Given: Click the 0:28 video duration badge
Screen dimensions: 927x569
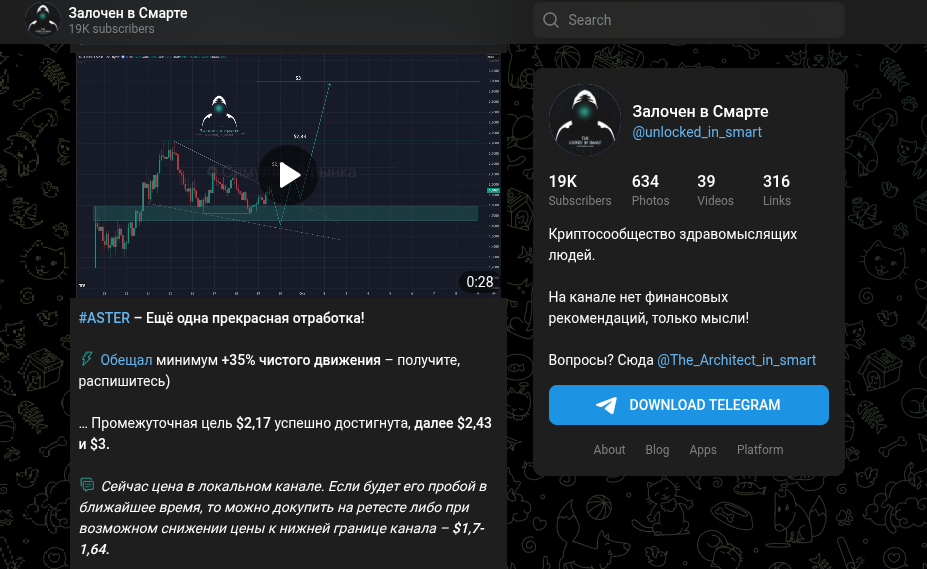Looking at the screenshot, I should [479, 282].
